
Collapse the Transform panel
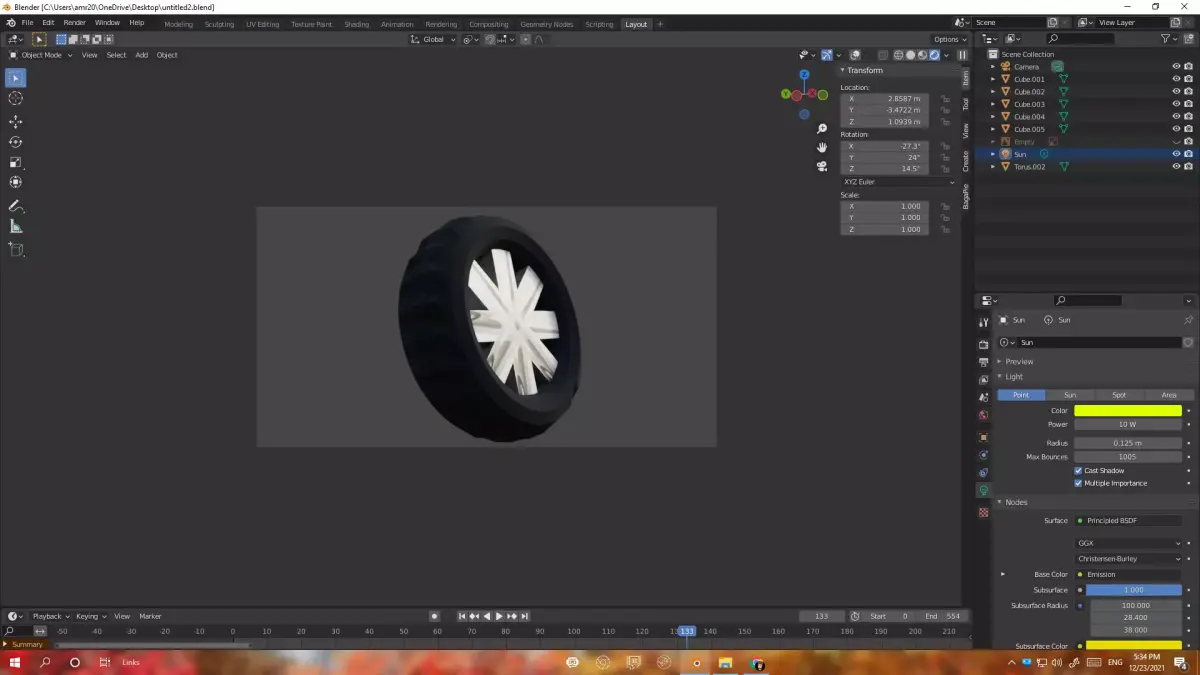coord(862,70)
